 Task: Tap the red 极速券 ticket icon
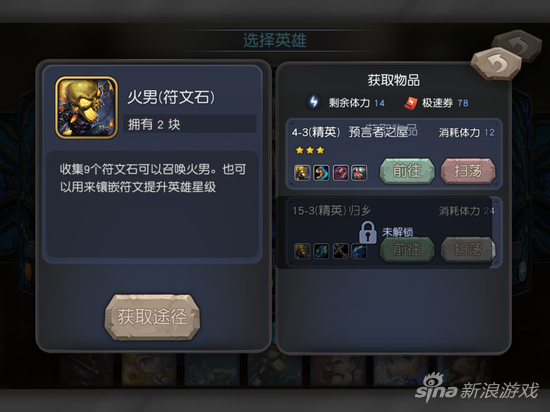[x=411, y=103]
